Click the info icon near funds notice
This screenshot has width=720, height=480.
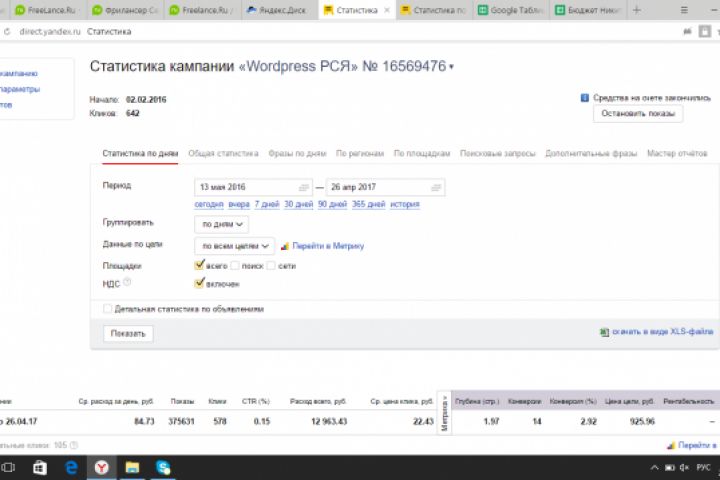click(585, 98)
